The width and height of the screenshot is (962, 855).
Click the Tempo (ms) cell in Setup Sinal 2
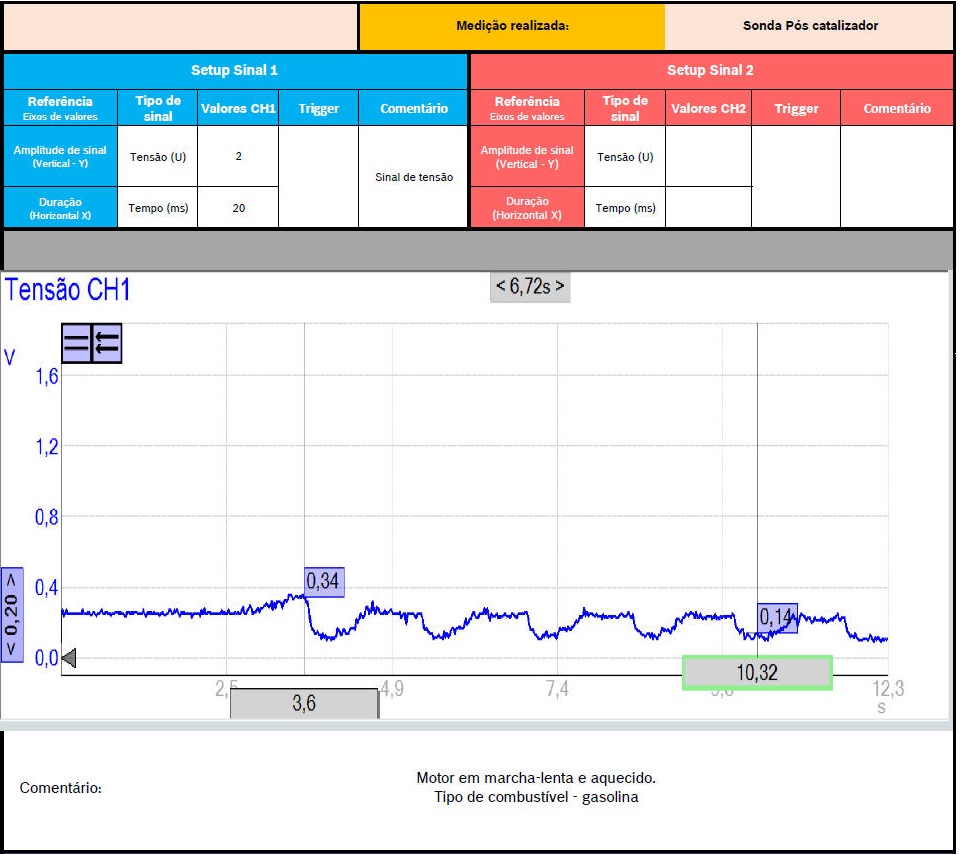tap(625, 208)
